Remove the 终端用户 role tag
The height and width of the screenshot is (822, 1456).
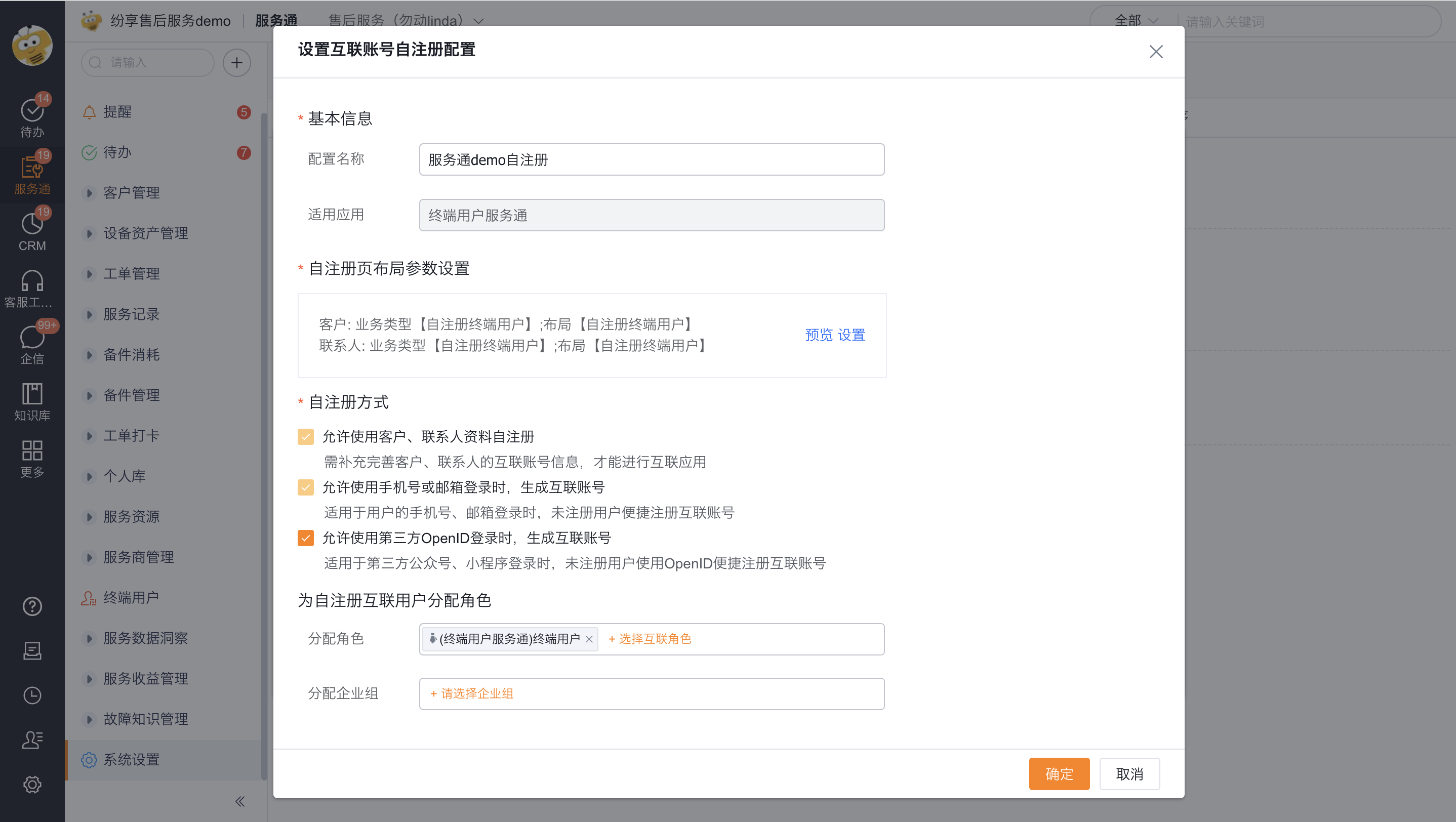tap(589, 639)
